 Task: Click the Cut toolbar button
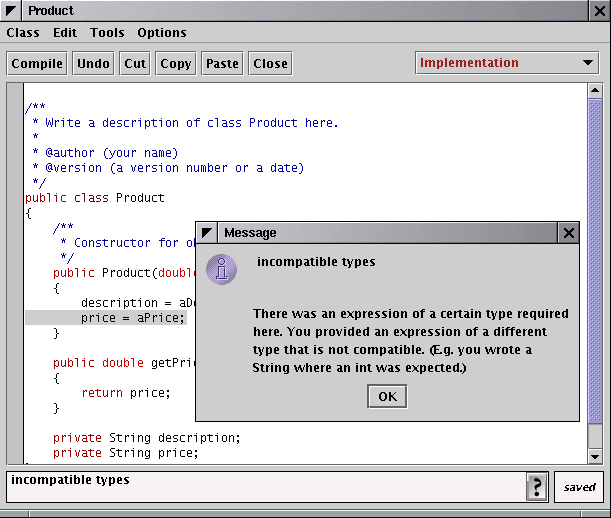point(135,63)
